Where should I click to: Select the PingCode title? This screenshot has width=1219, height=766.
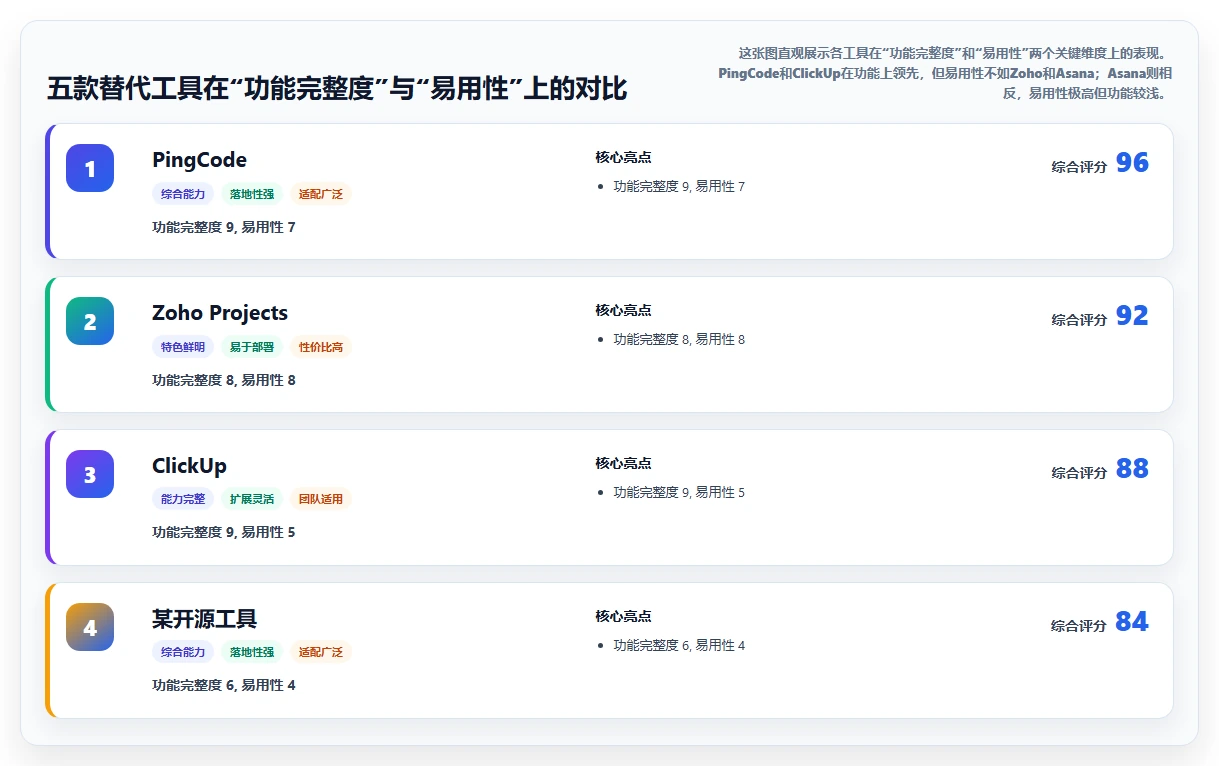click(x=199, y=160)
